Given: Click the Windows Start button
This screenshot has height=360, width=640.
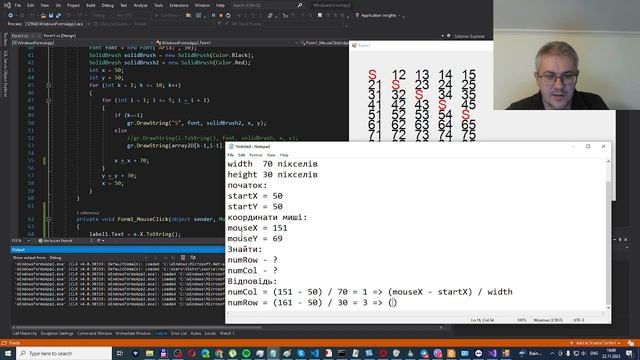Looking at the screenshot, I should tap(8, 353).
